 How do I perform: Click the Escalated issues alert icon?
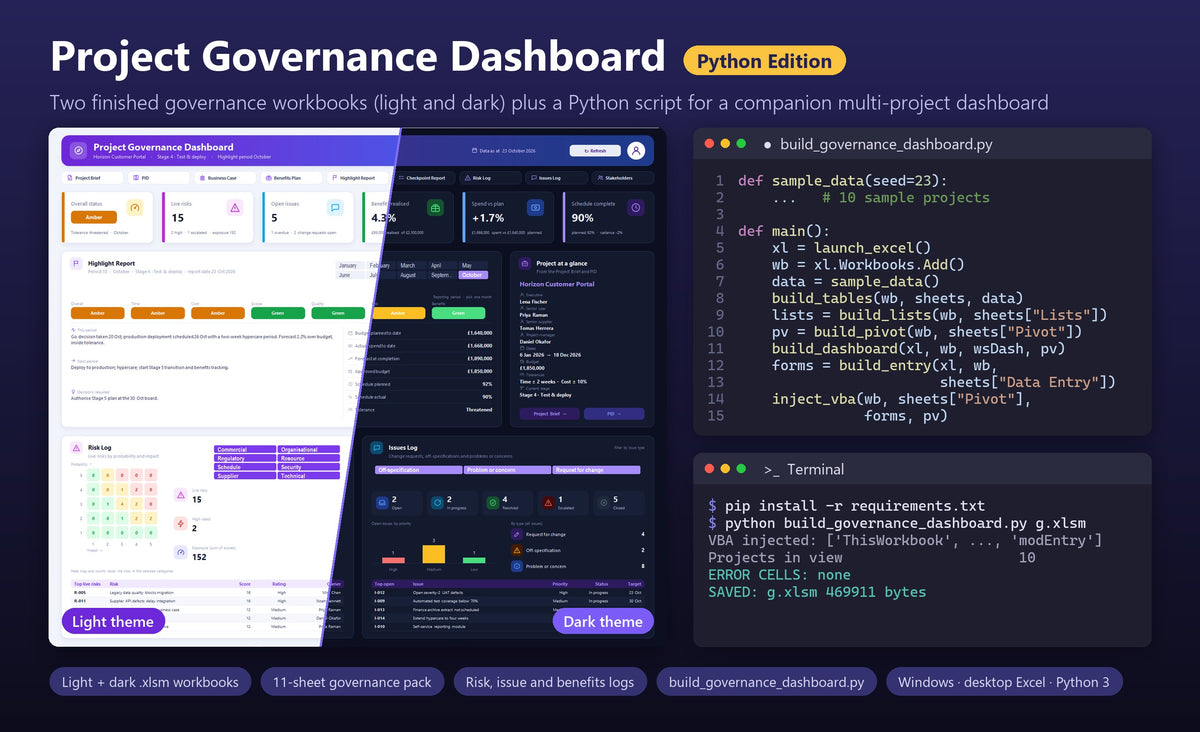coord(548,503)
